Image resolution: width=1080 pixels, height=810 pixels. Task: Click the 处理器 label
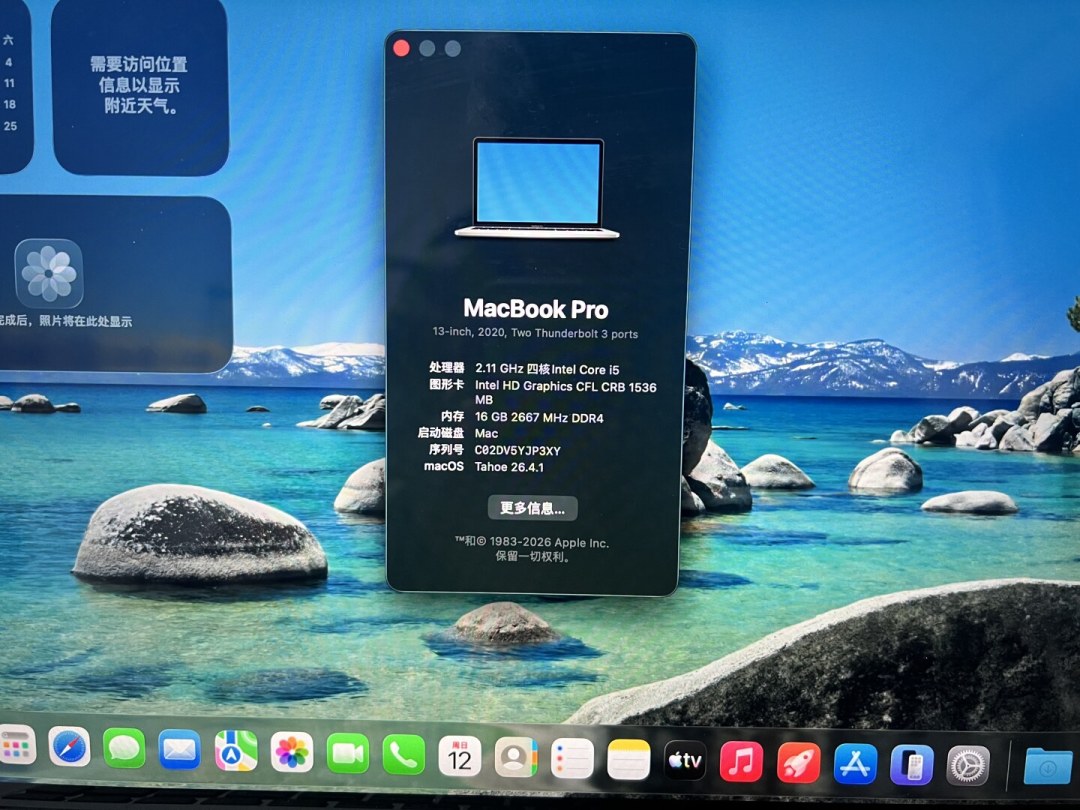(446, 367)
